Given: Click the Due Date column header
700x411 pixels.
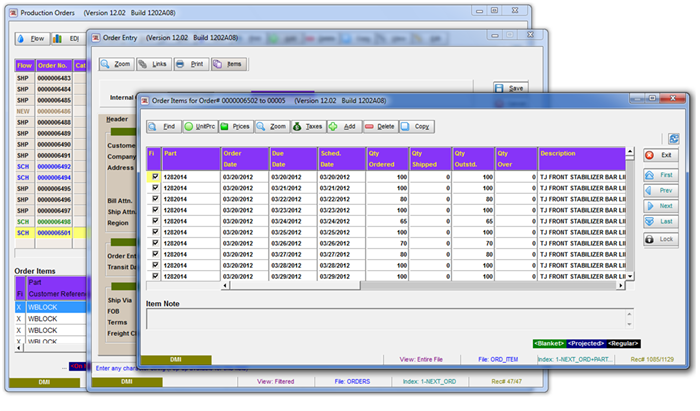Looking at the screenshot, I should point(293,159).
